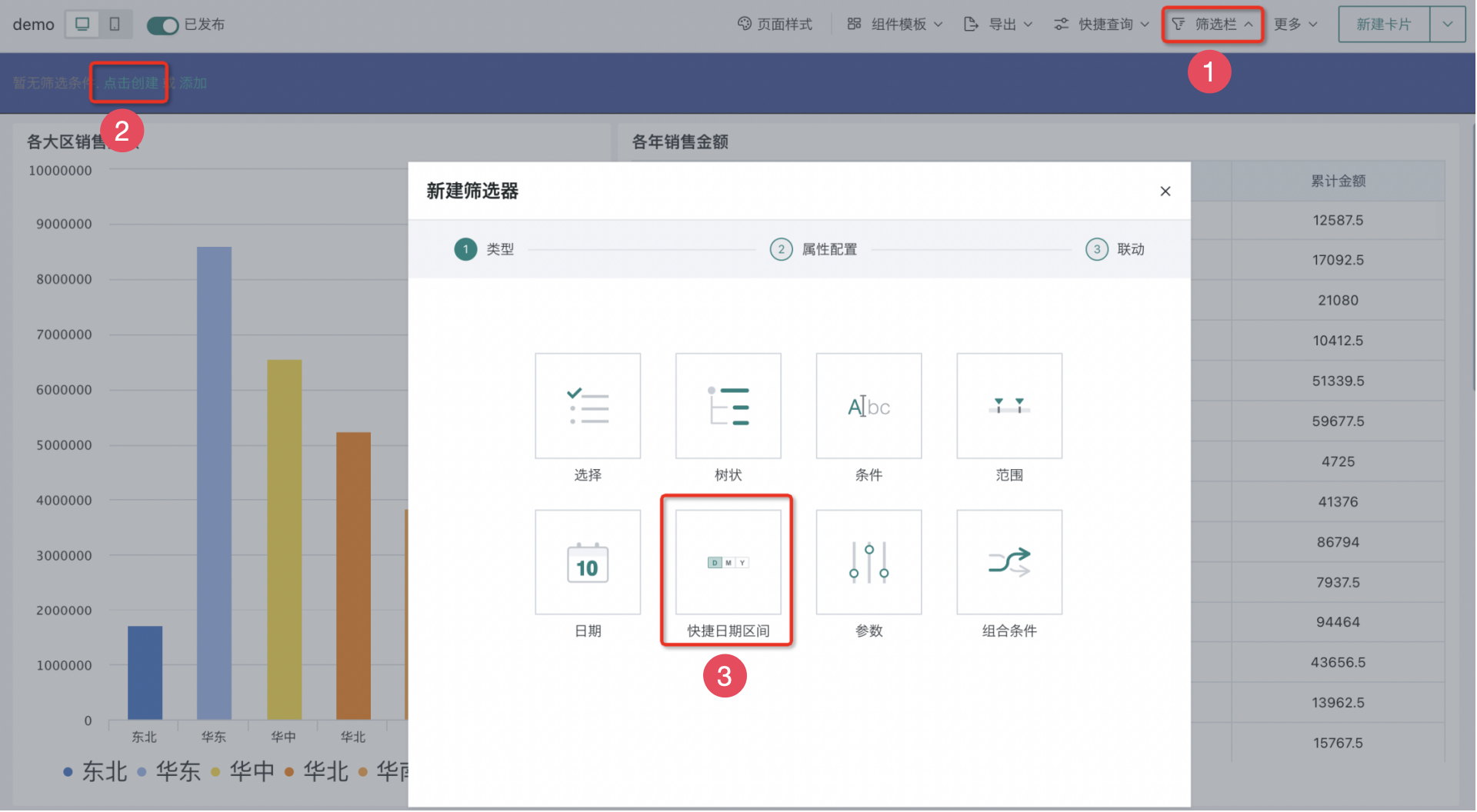Toggle the 华东 legend item
The image size is (1477, 812).
169,771
